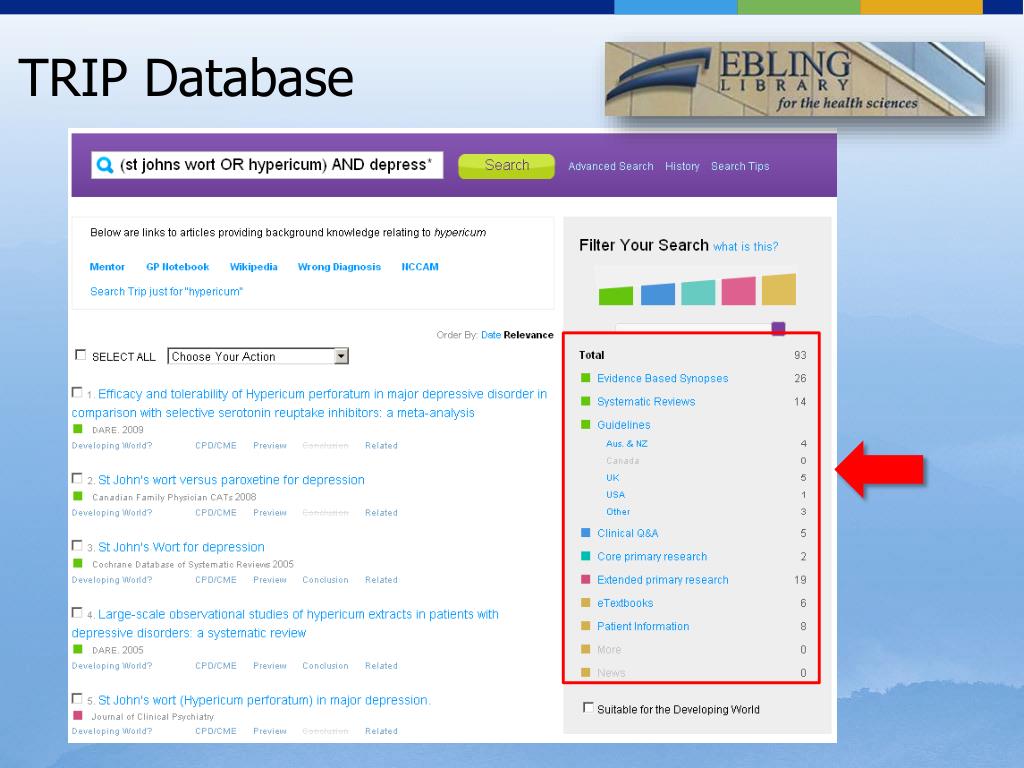Click the purple slider handle under chart
This screenshot has height=768, width=1024.
(778, 328)
